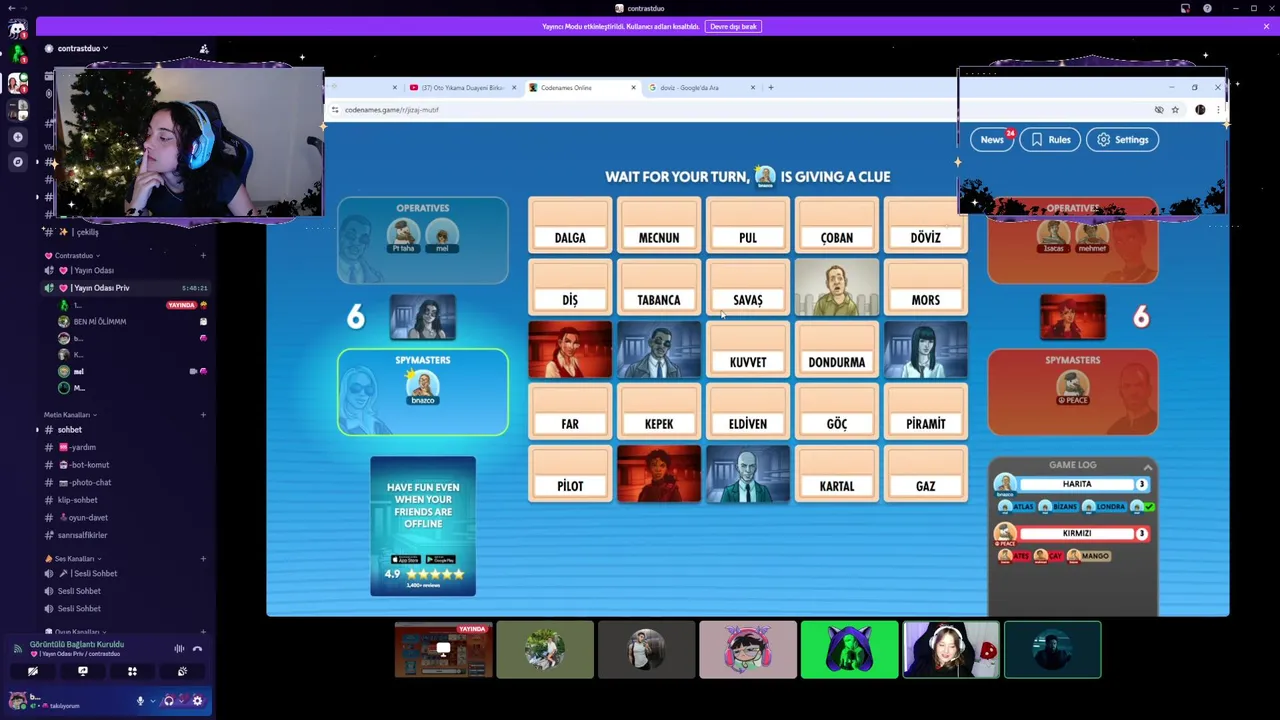This screenshot has width=1280, height=720.
Task: Select the pink-haired avatar participant thumbnail
Action: tap(748, 650)
